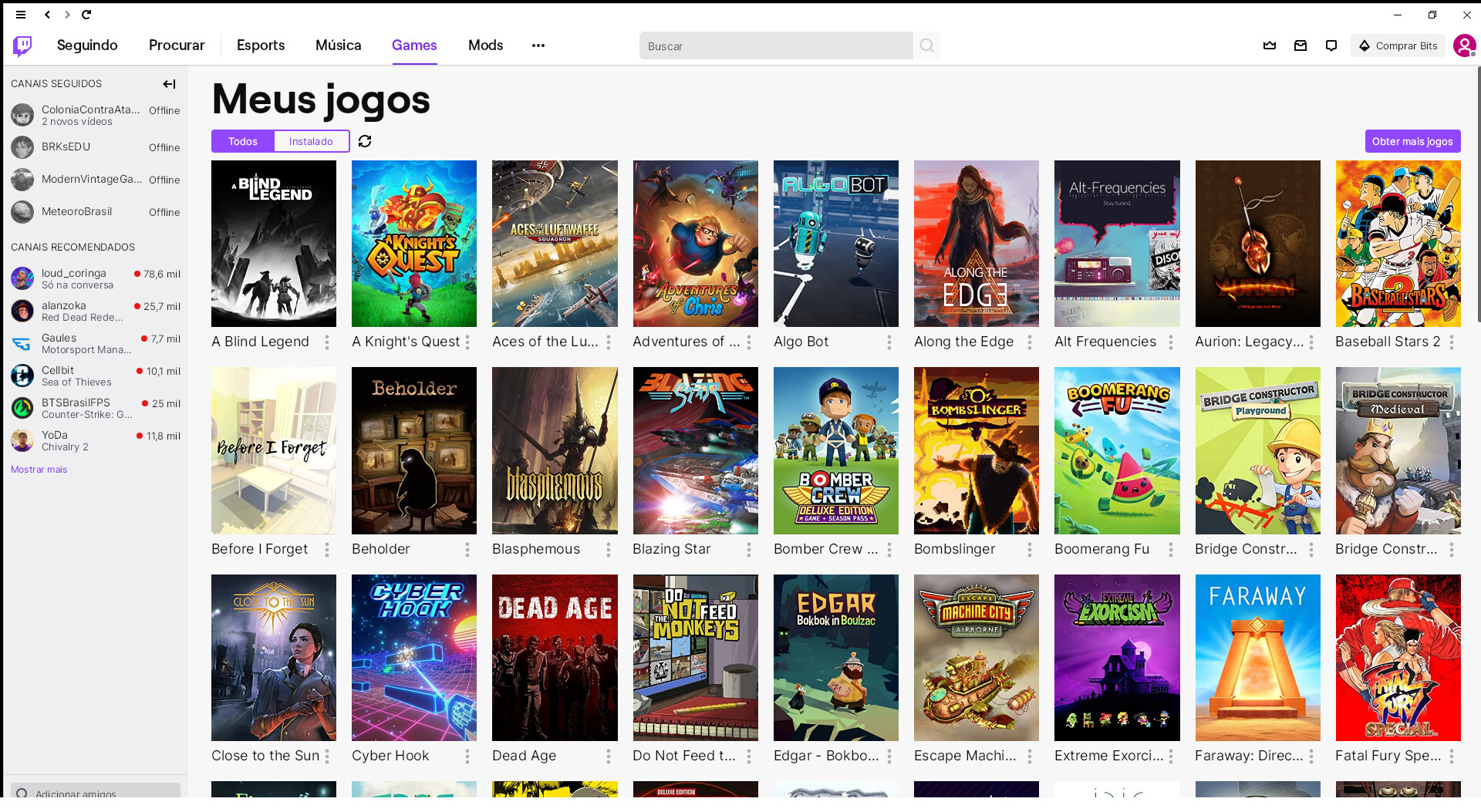
Task: Collapse the followed channels sidebar
Action: (x=169, y=84)
